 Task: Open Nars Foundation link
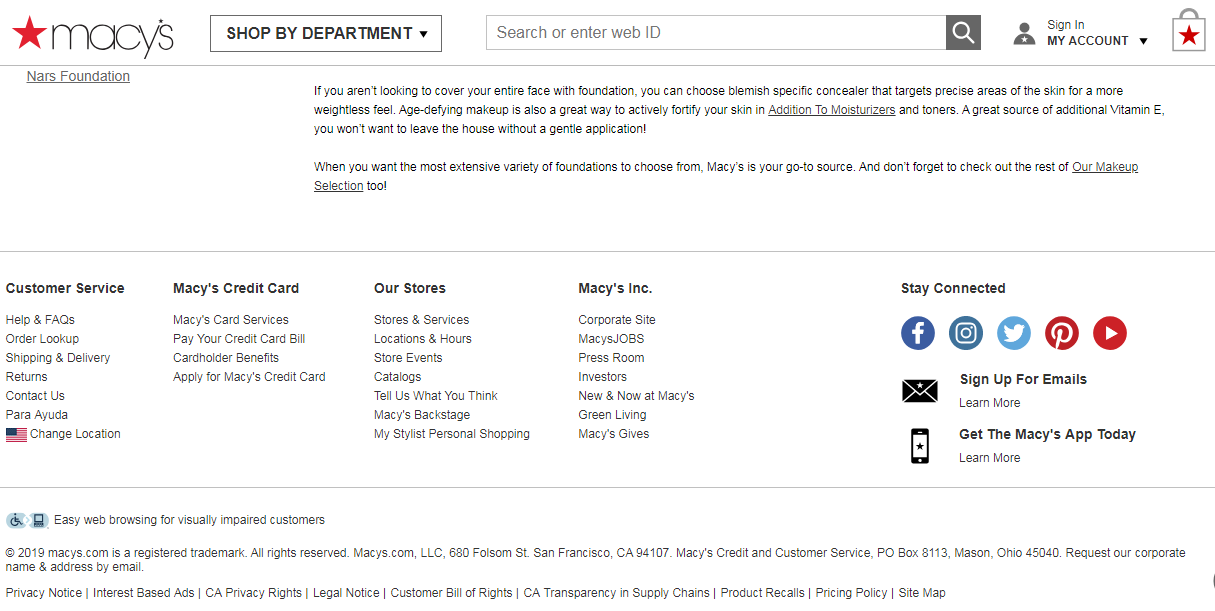pos(78,76)
